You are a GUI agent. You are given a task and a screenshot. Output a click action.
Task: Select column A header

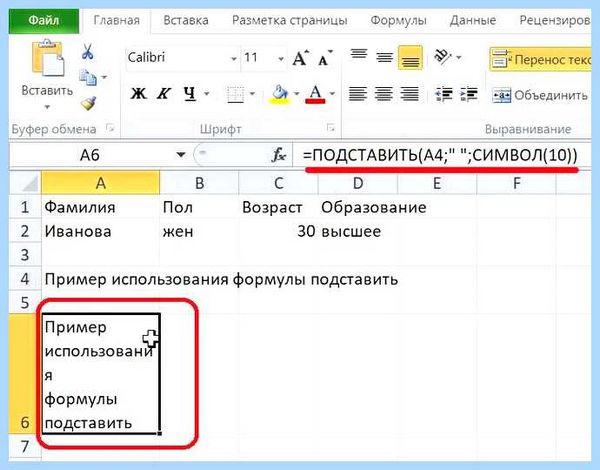101,183
